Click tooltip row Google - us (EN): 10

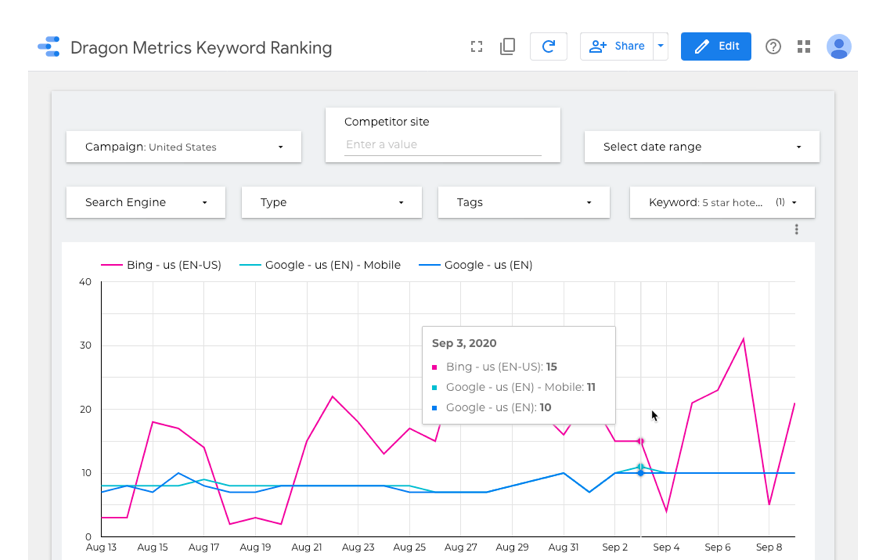(x=492, y=408)
